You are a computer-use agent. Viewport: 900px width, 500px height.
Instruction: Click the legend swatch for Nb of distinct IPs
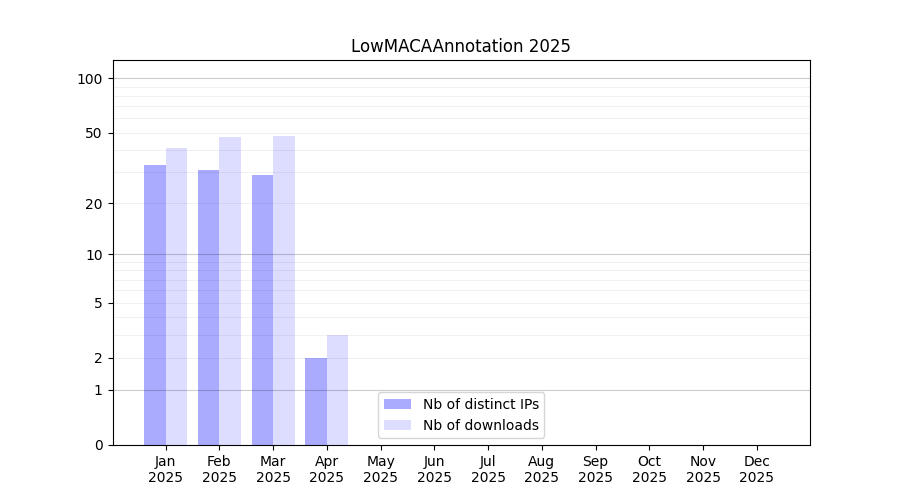click(397, 404)
